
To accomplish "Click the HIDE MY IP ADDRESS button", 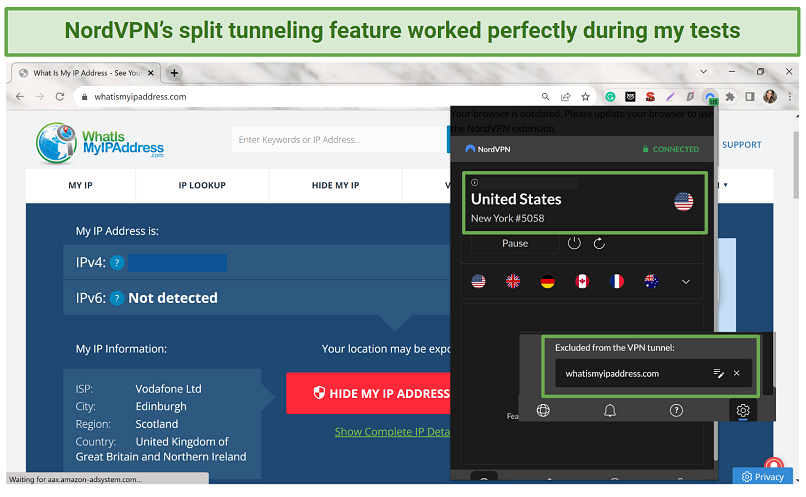I will tap(369, 393).
